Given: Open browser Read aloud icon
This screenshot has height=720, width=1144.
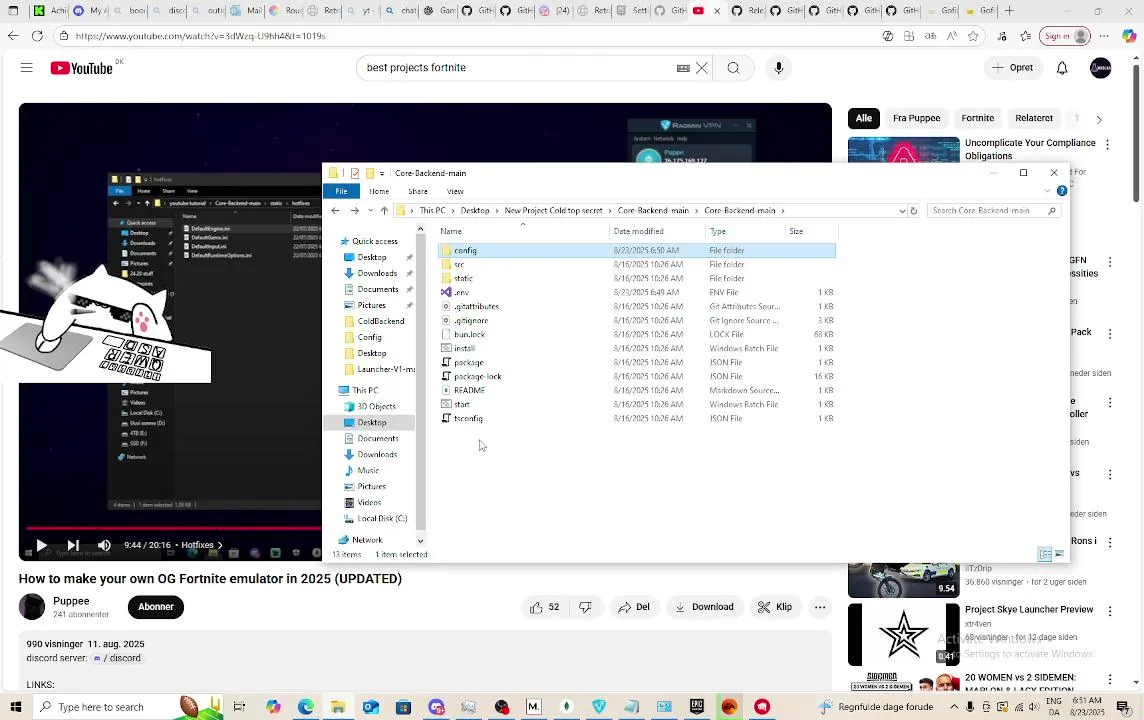Looking at the screenshot, I should 951,36.
